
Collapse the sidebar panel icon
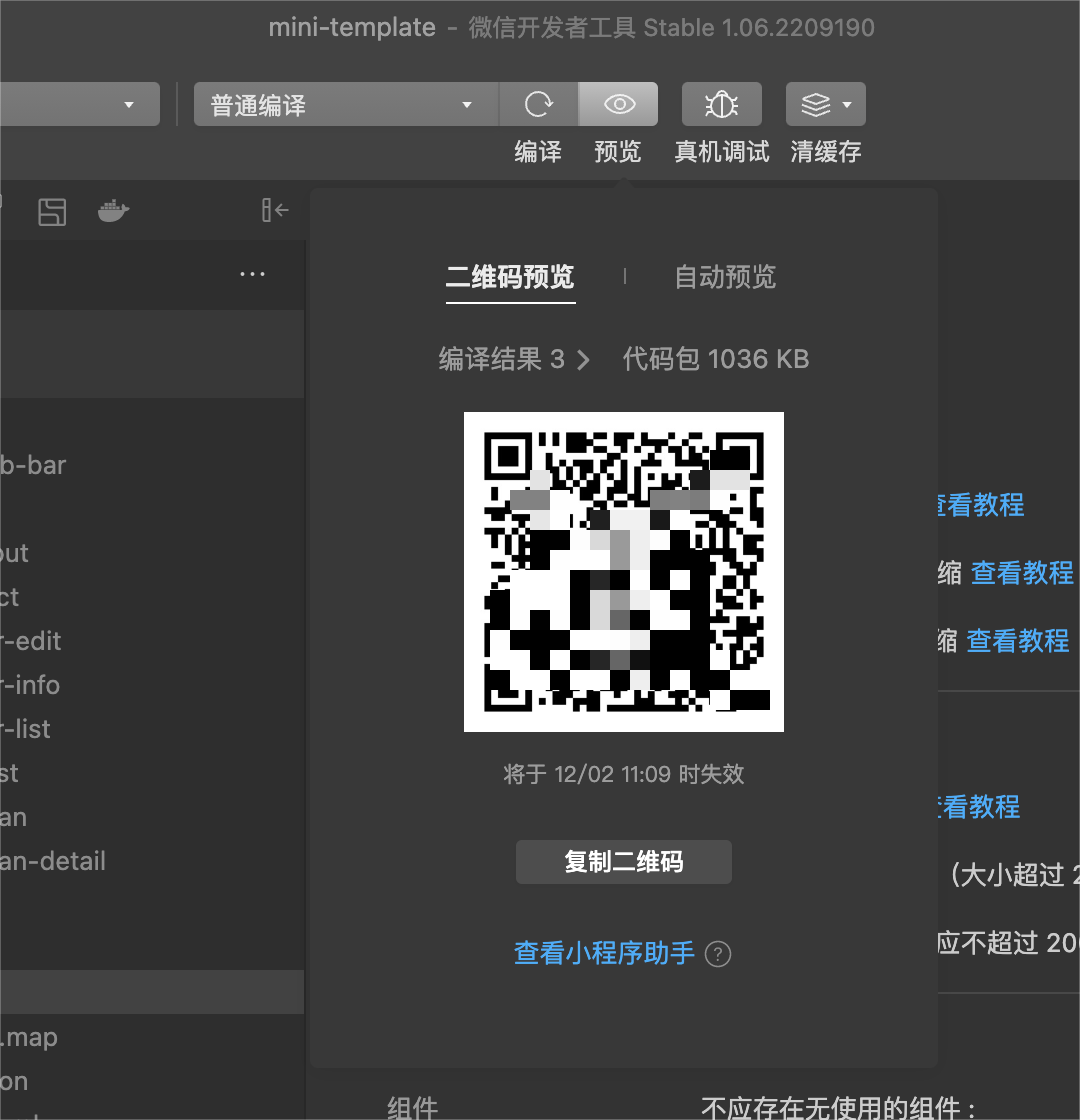pyautogui.click(x=275, y=210)
